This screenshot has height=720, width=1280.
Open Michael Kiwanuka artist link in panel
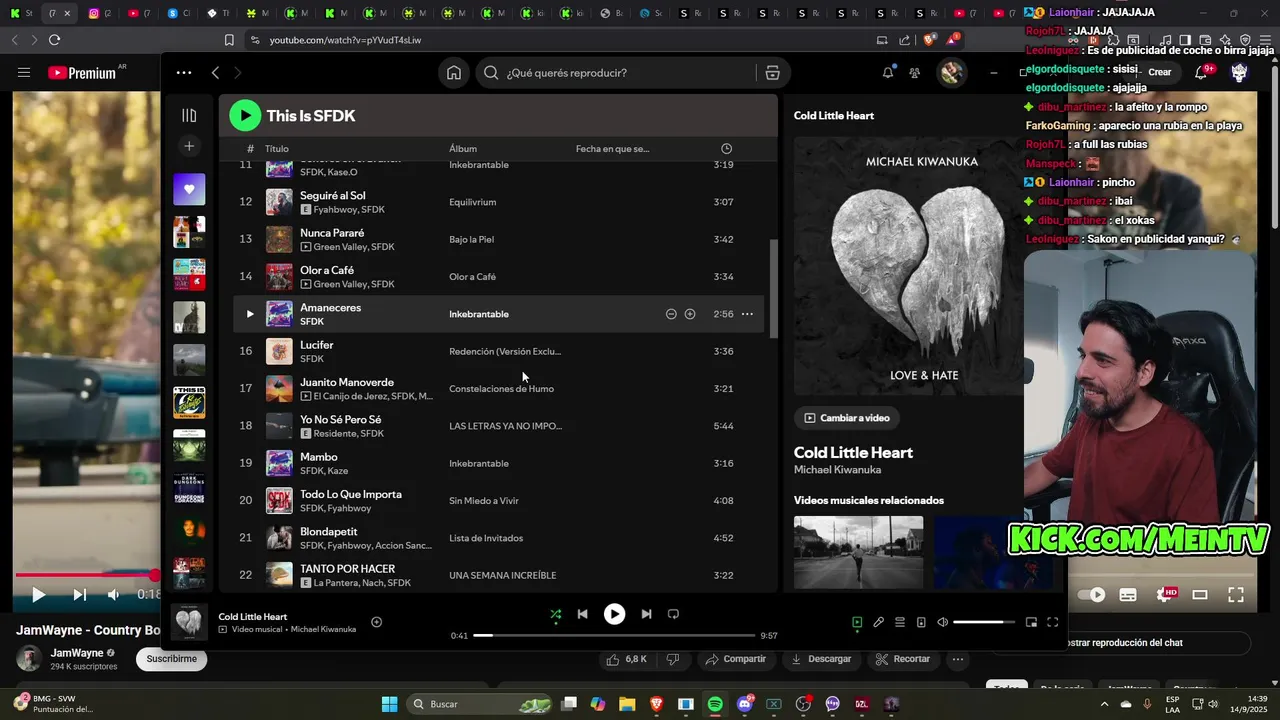(837, 470)
